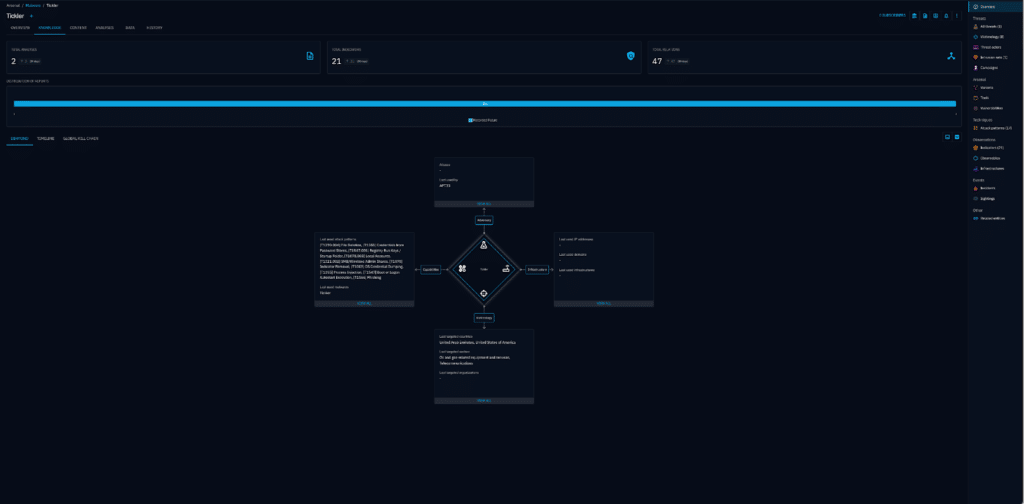Screen dimensions: 1024x504
Task: Click the enrichment icon left of the bell
Action: pos(936,16)
